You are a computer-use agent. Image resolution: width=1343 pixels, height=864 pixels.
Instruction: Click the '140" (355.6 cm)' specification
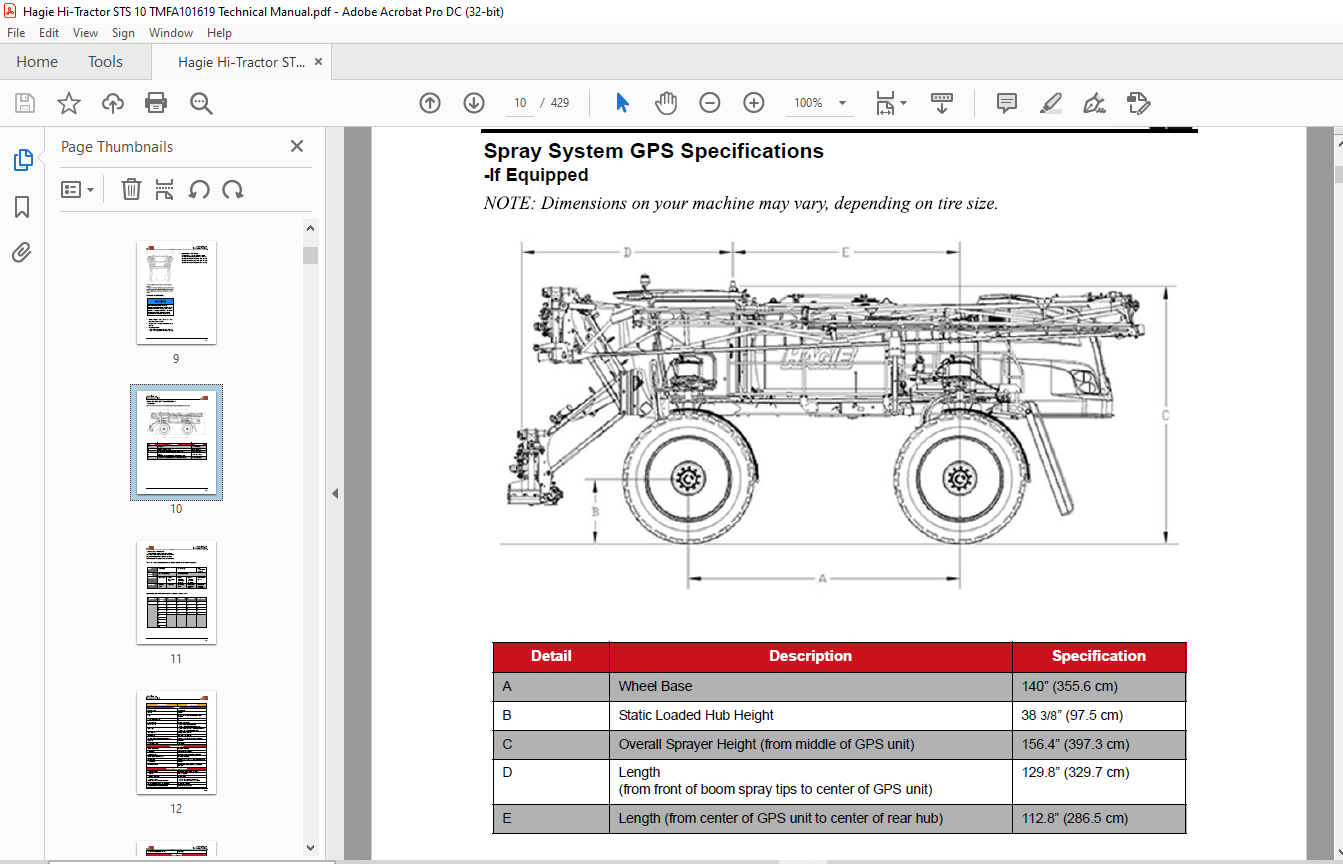point(1068,686)
